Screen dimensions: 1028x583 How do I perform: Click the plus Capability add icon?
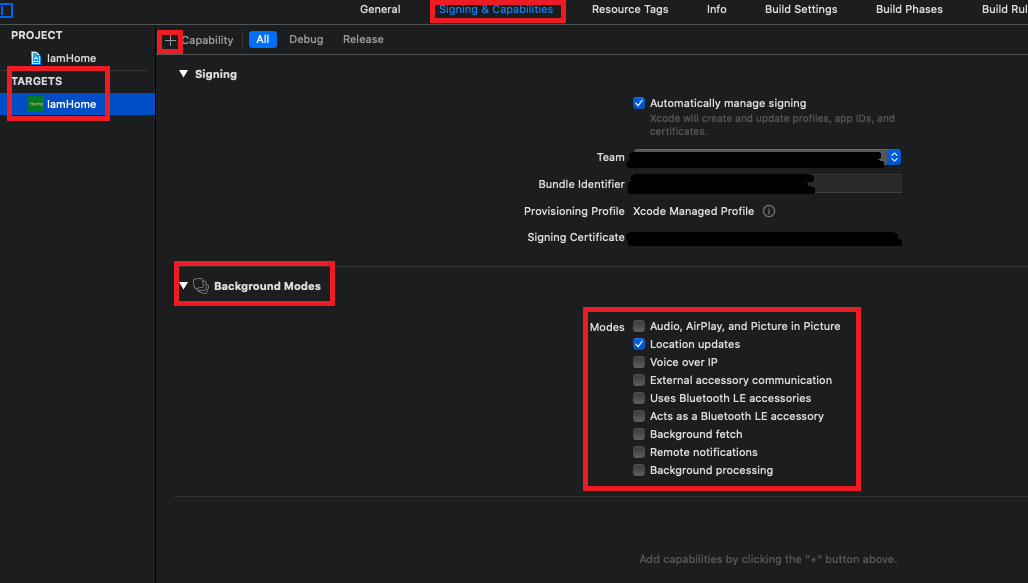170,41
